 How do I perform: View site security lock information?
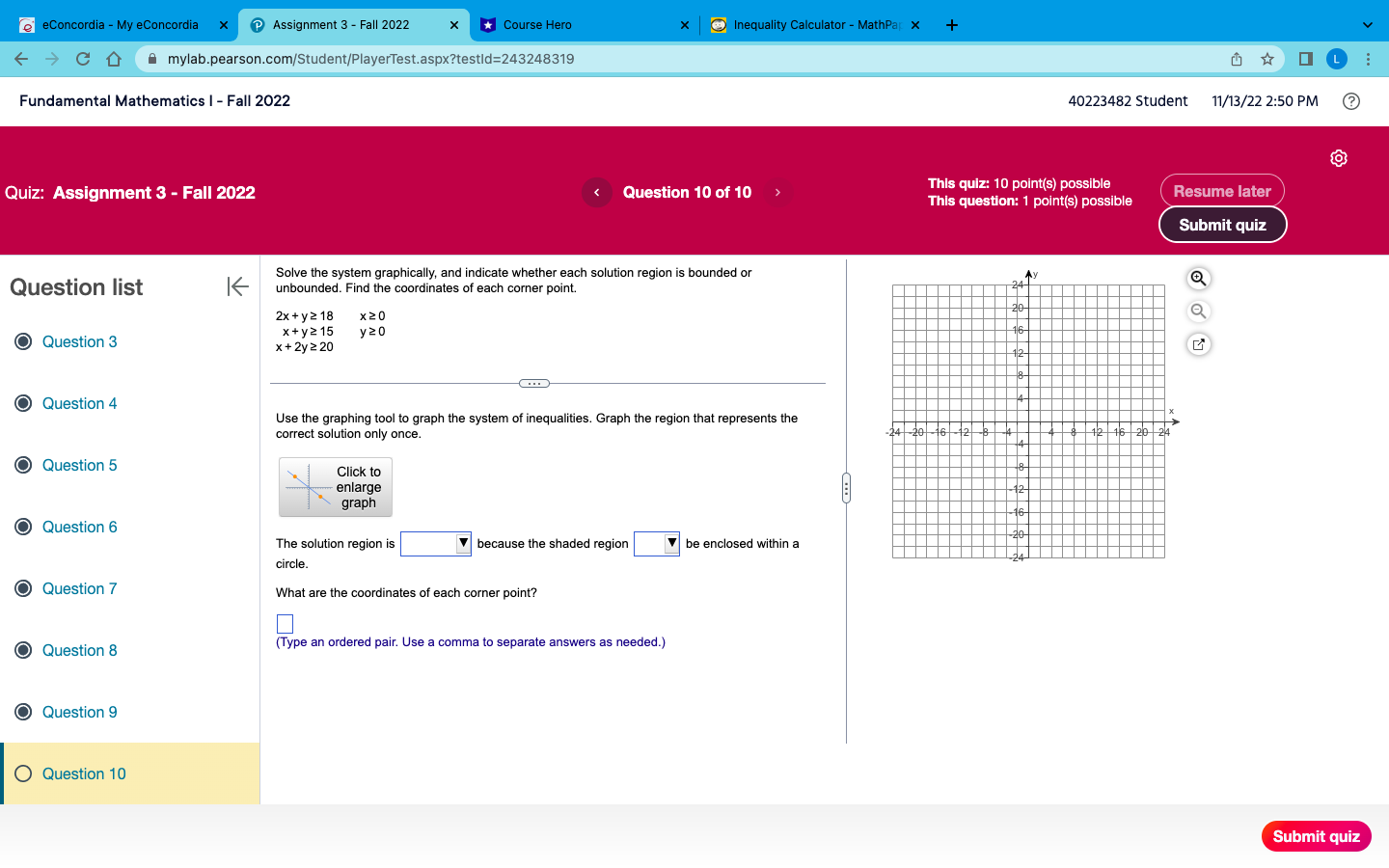(x=152, y=59)
